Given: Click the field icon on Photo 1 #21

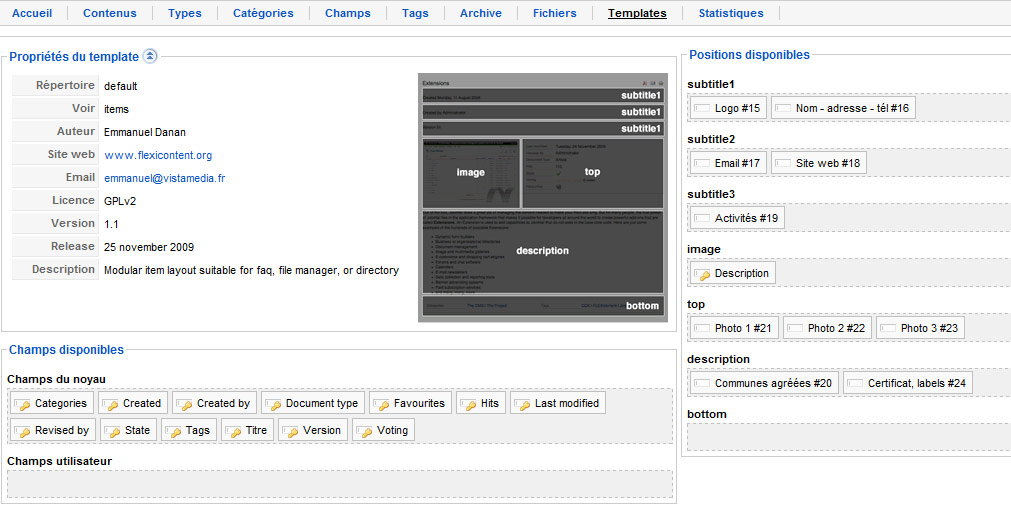Looking at the screenshot, I should click(703, 329).
